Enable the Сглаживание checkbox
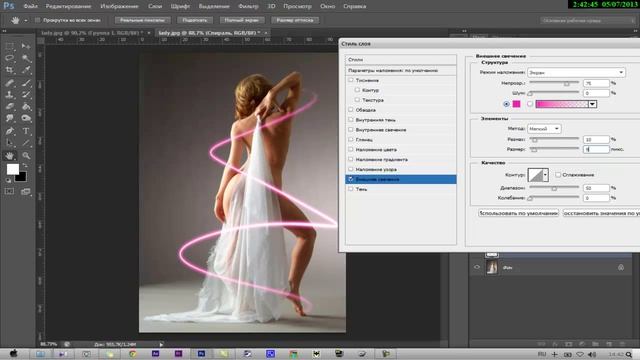The height and width of the screenshot is (360, 640). click(x=558, y=175)
